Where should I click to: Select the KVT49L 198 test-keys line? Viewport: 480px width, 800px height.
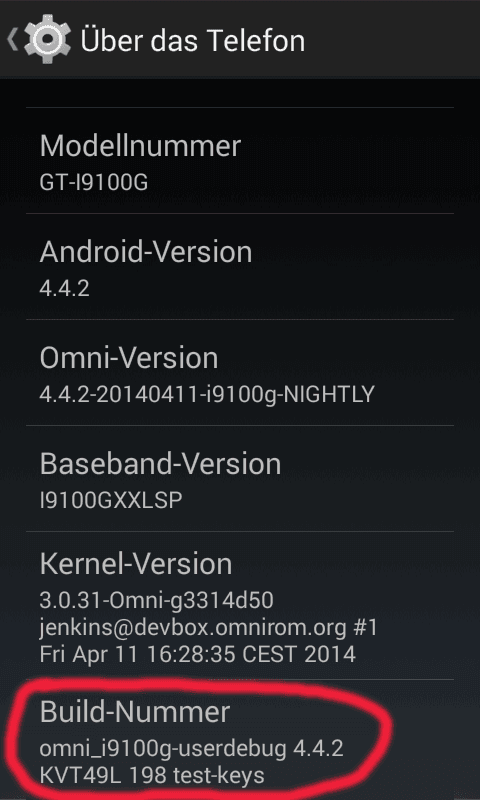pos(152,776)
